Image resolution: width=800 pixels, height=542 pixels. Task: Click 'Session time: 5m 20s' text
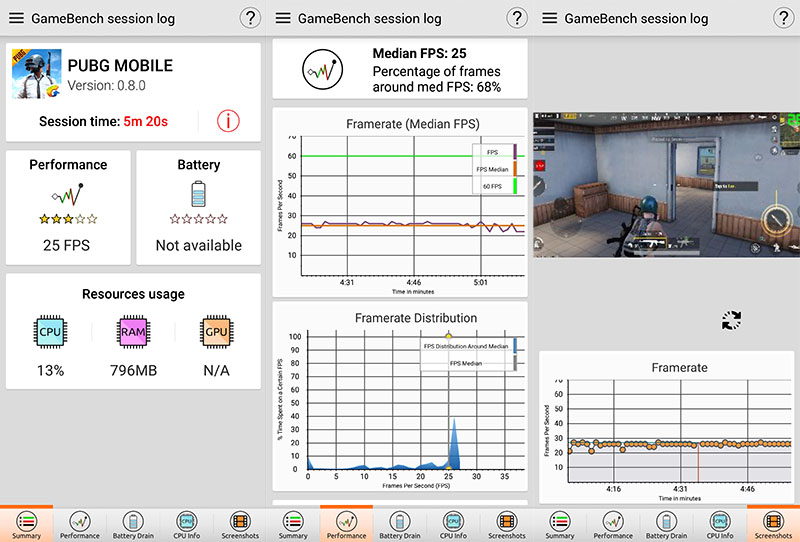click(104, 121)
